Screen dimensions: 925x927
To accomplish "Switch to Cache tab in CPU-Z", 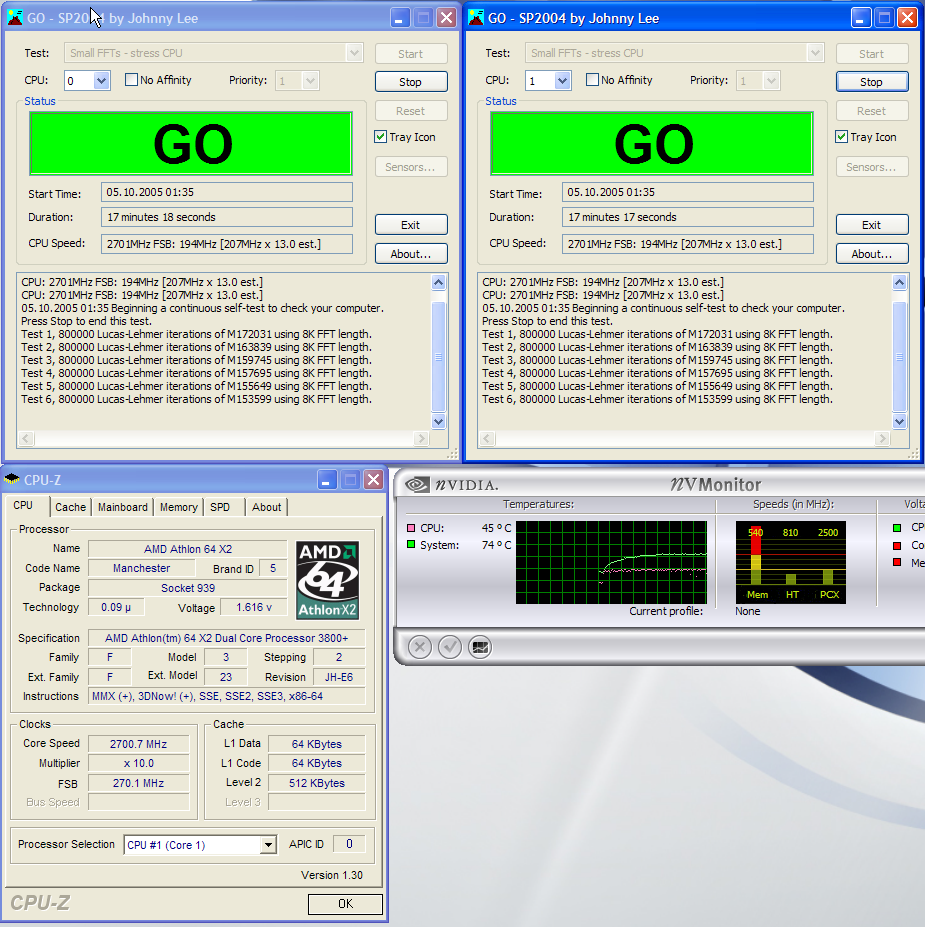I will [70, 507].
